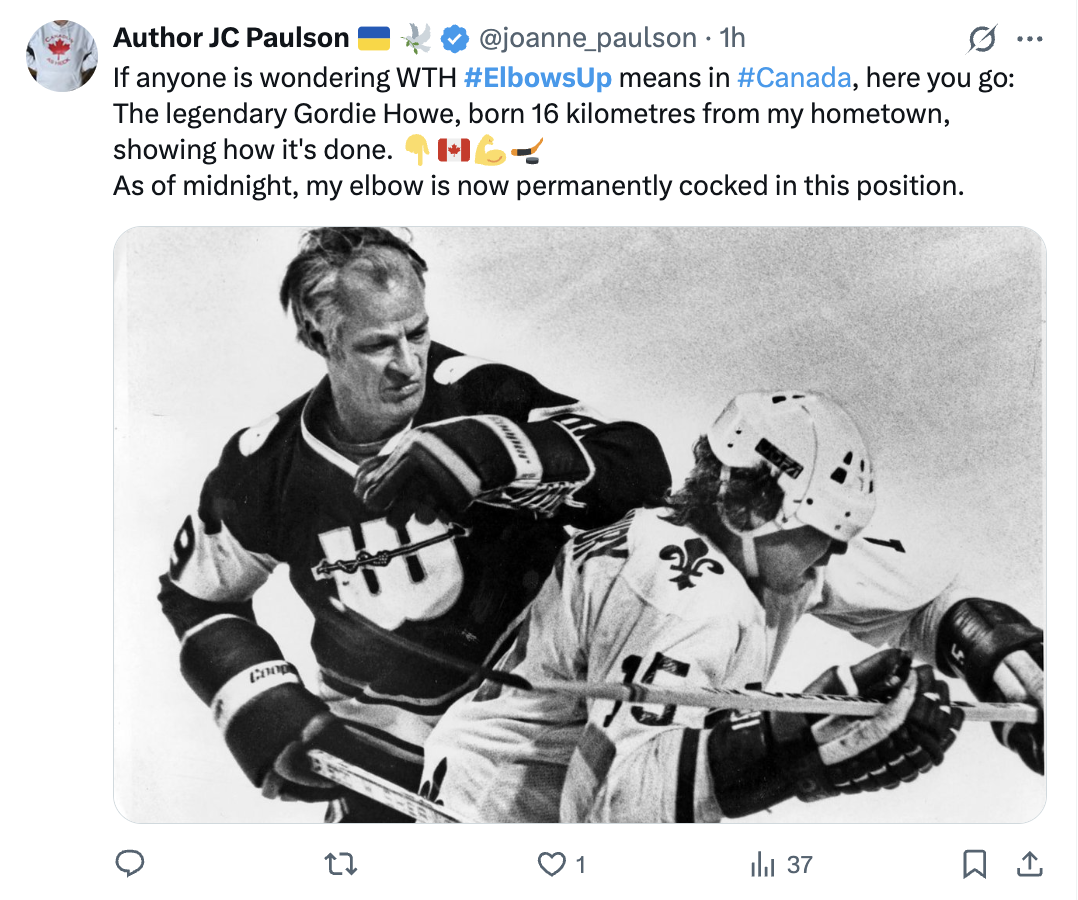View post analytics showing 37 views
Image resolution: width=1078 pixels, height=900 pixels.
click(x=781, y=863)
